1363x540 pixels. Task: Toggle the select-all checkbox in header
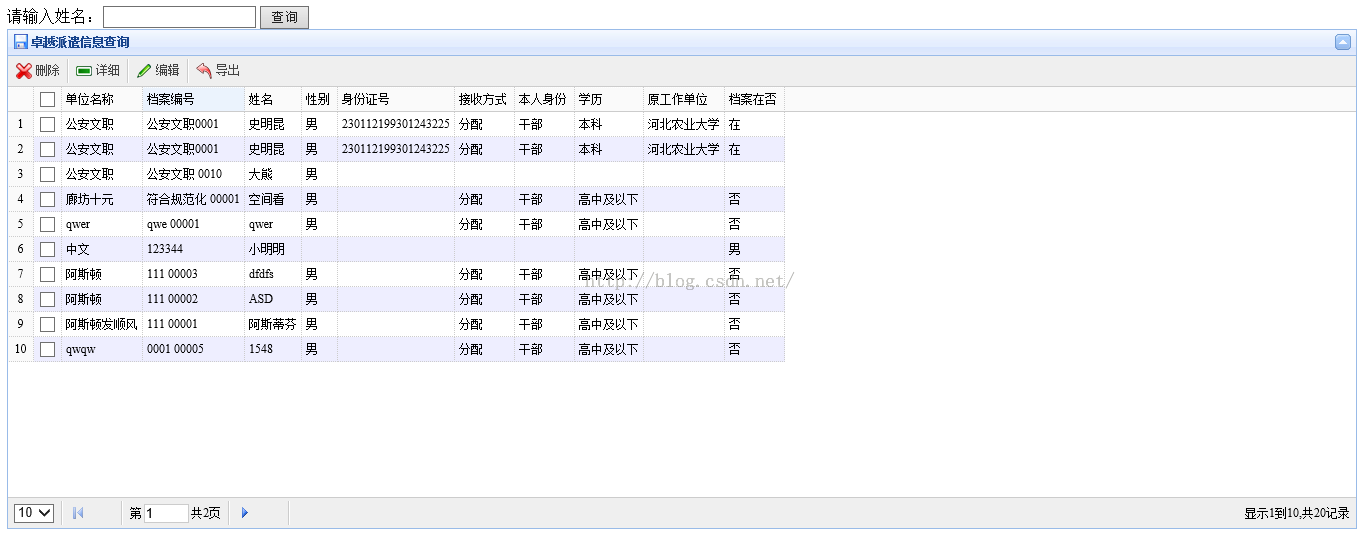pyautogui.click(x=47, y=100)
